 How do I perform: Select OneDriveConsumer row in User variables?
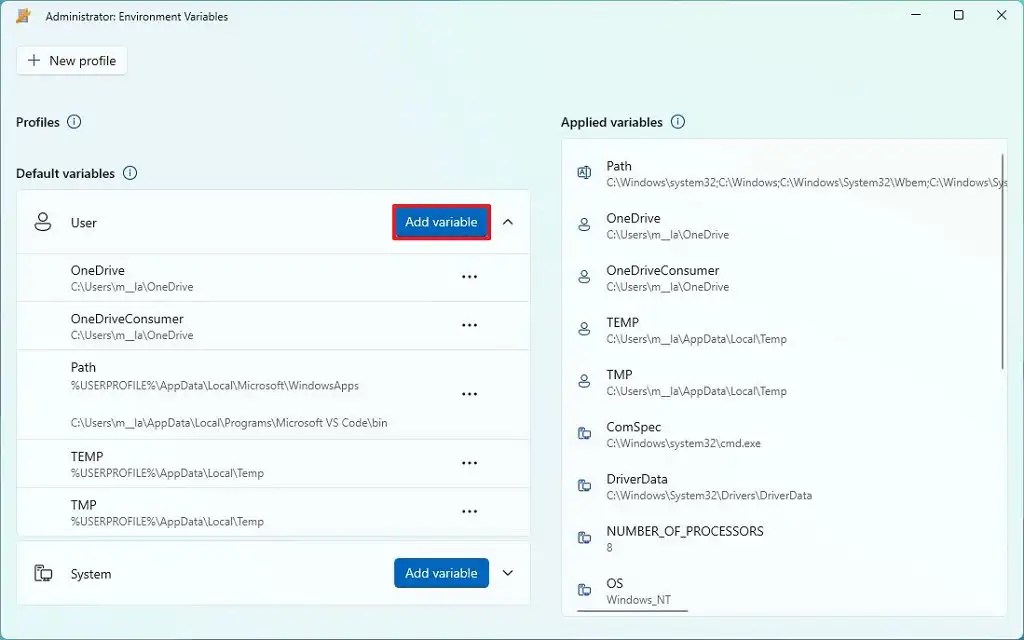(273, 326)
